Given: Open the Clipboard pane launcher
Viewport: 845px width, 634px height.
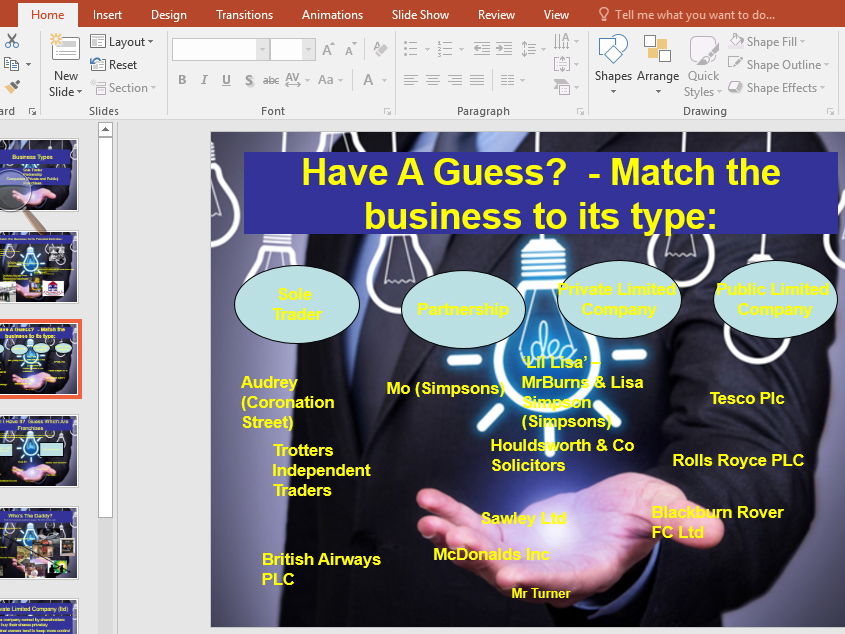Looking at the screenshot, I should click(32, 111).
